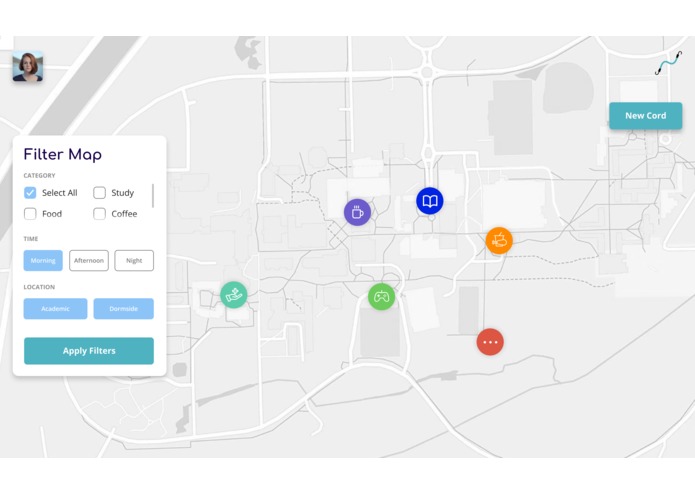Click the TIME section label
Screen dimensions: 695x494
[31, 239]
